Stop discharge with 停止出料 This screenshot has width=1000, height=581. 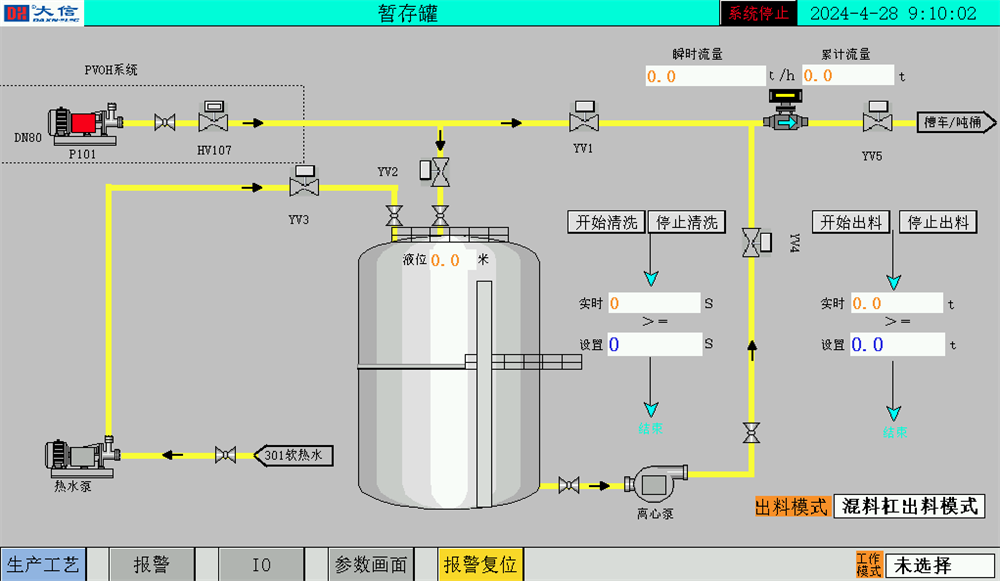pos(938,223)
